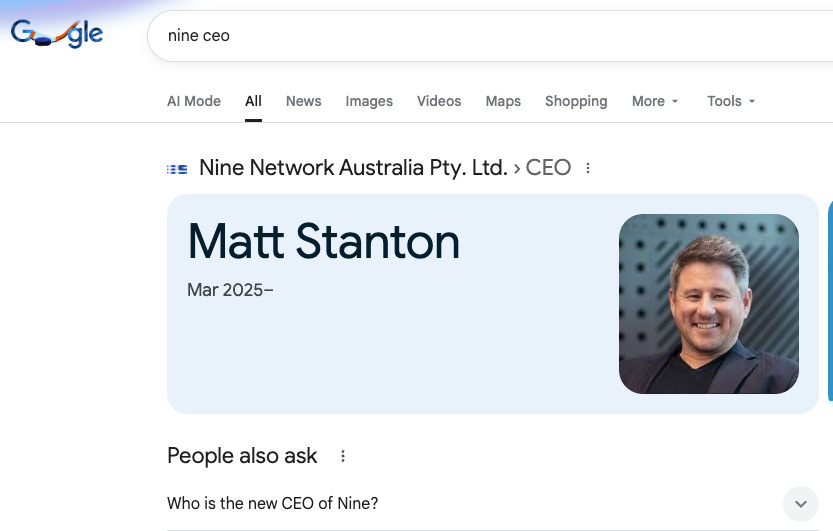833x531 pixels.
Task: Switch to the AI Mode tab
Action: 194,101
